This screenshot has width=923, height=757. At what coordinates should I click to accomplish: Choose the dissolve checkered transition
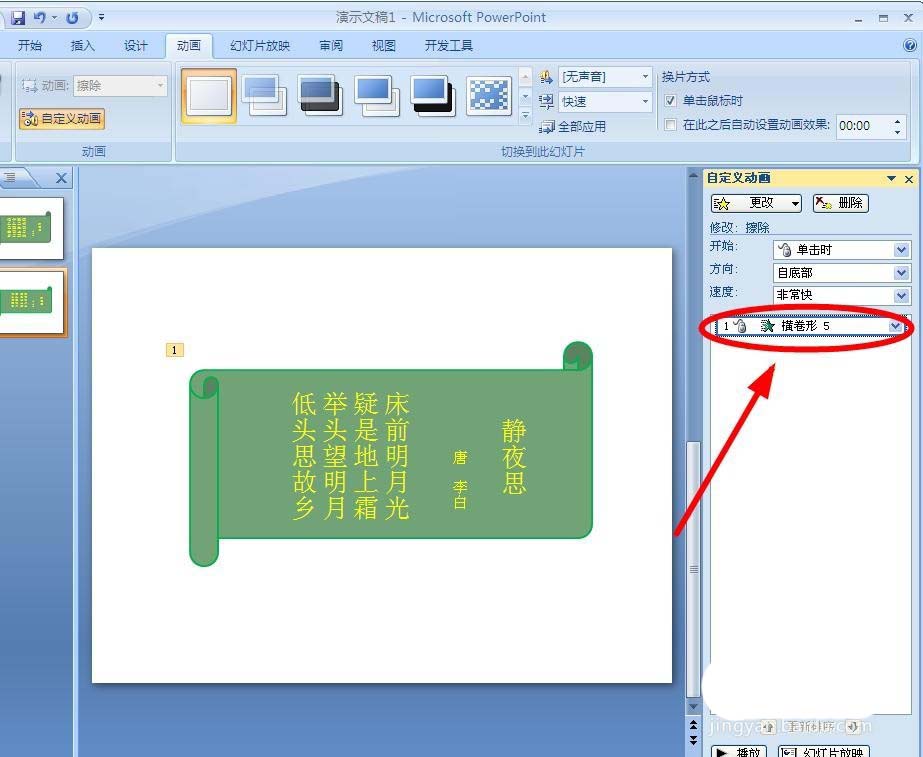(489, 95)
